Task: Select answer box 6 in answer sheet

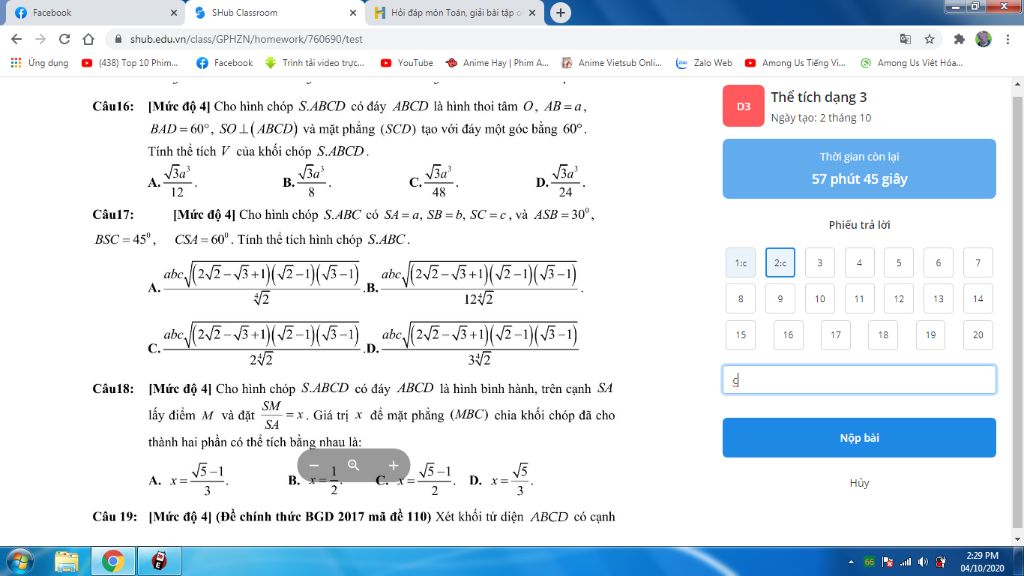Action: click(x=938, y=263)
